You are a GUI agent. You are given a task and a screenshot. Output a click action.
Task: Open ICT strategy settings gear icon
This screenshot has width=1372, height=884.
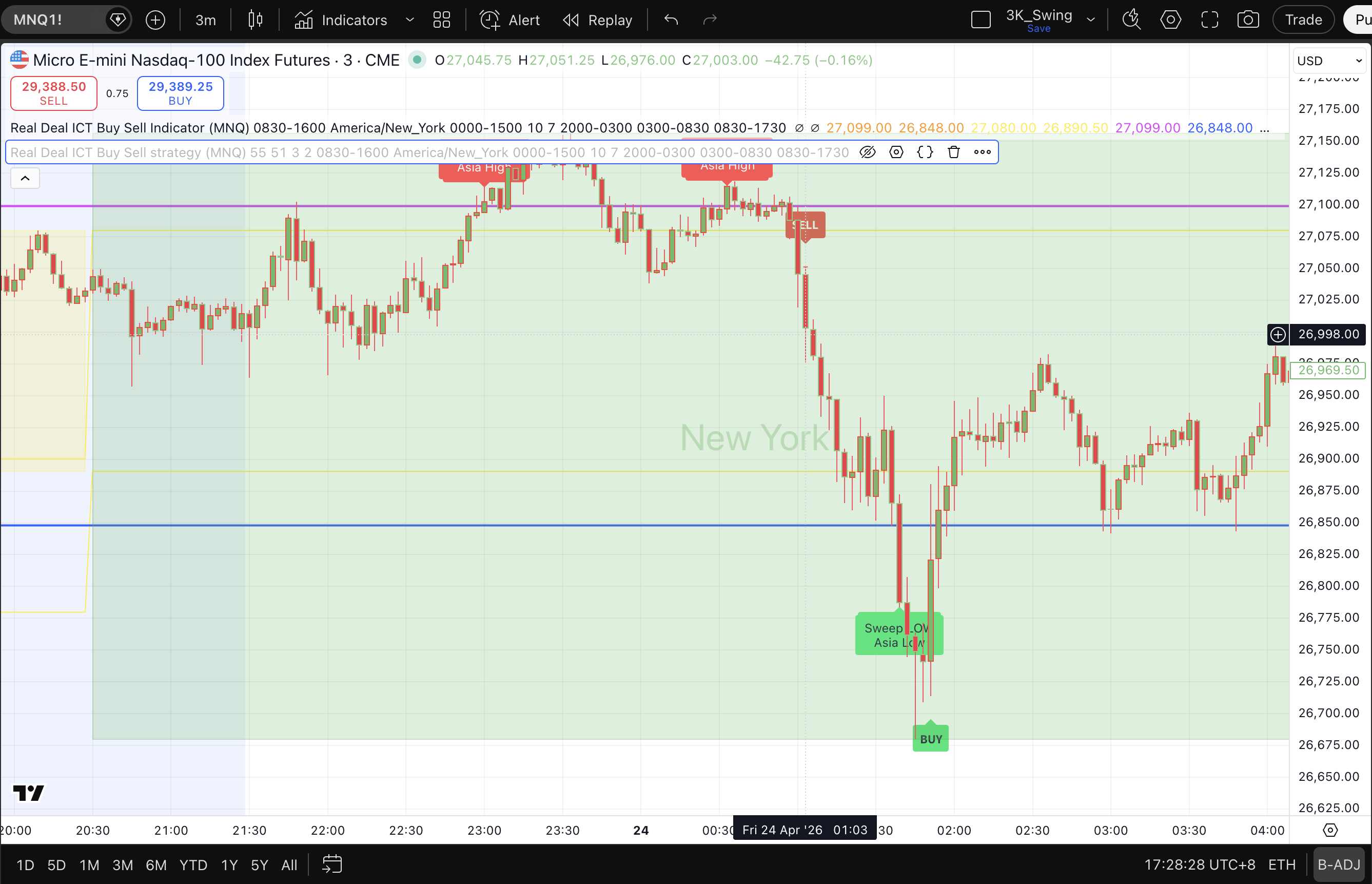click(896, 152)
